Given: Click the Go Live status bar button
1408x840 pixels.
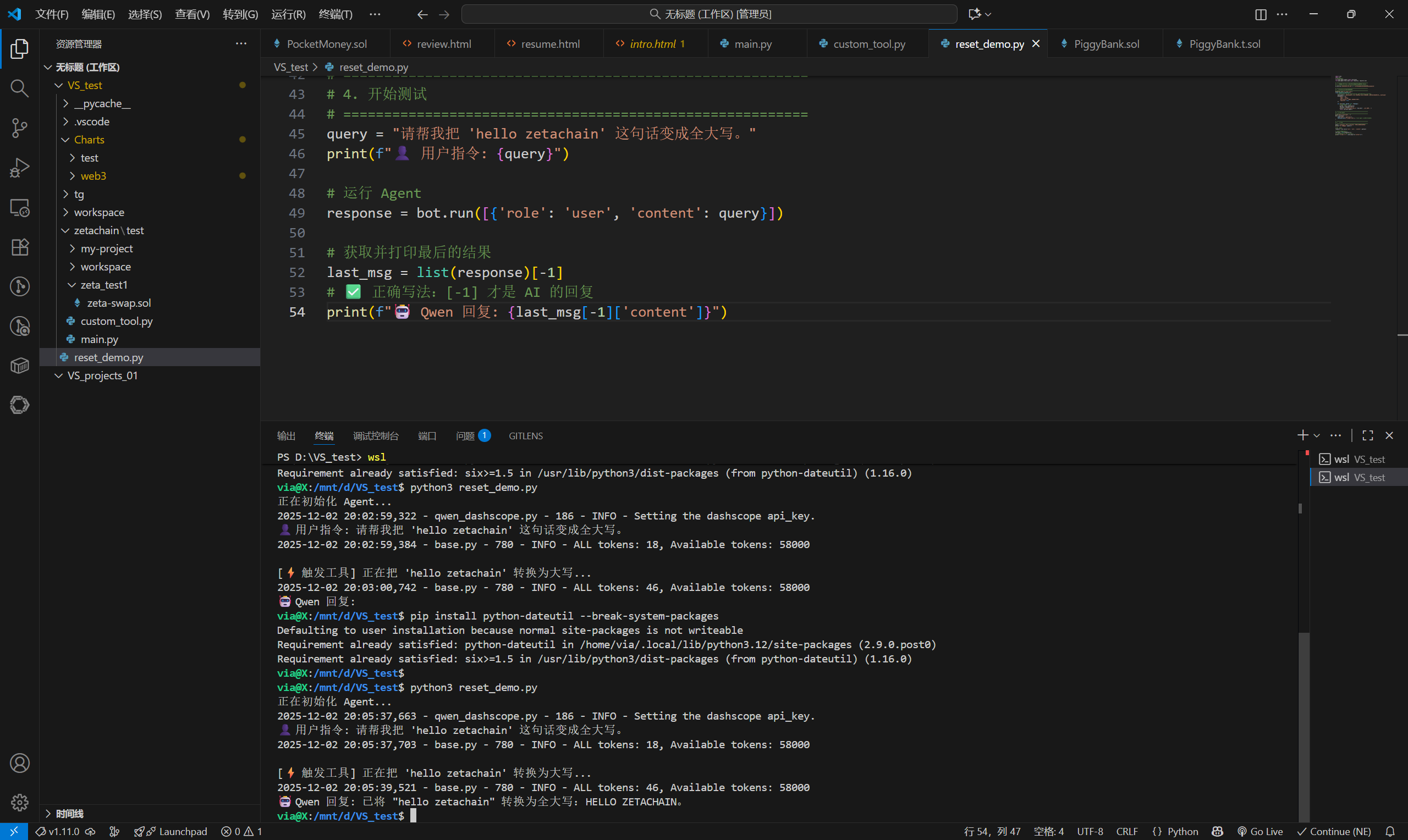Looking at the screenshot, I should point(1260,832).
